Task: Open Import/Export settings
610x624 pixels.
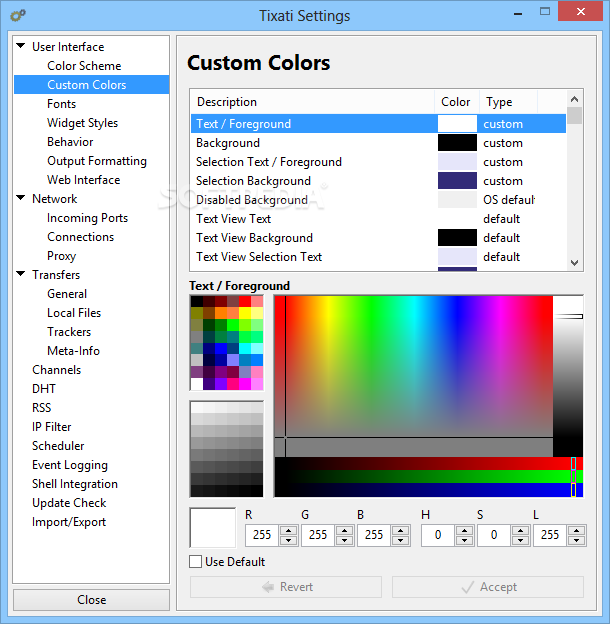Action: pyautogui.click(x=69, y=522)
